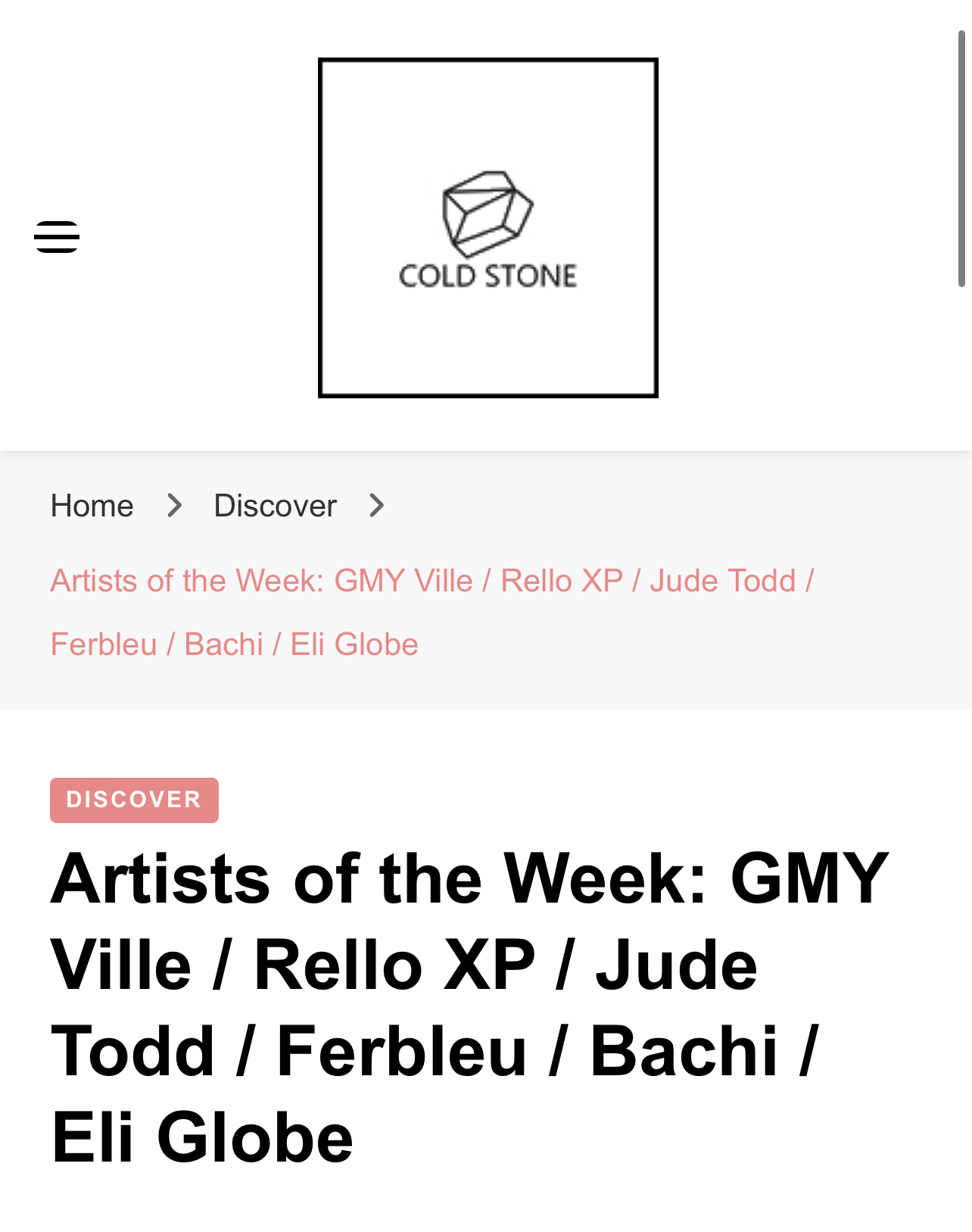
Task: Click the scrollbar track below the thumb
Action: pyautogui.click(x=961, y=757)
